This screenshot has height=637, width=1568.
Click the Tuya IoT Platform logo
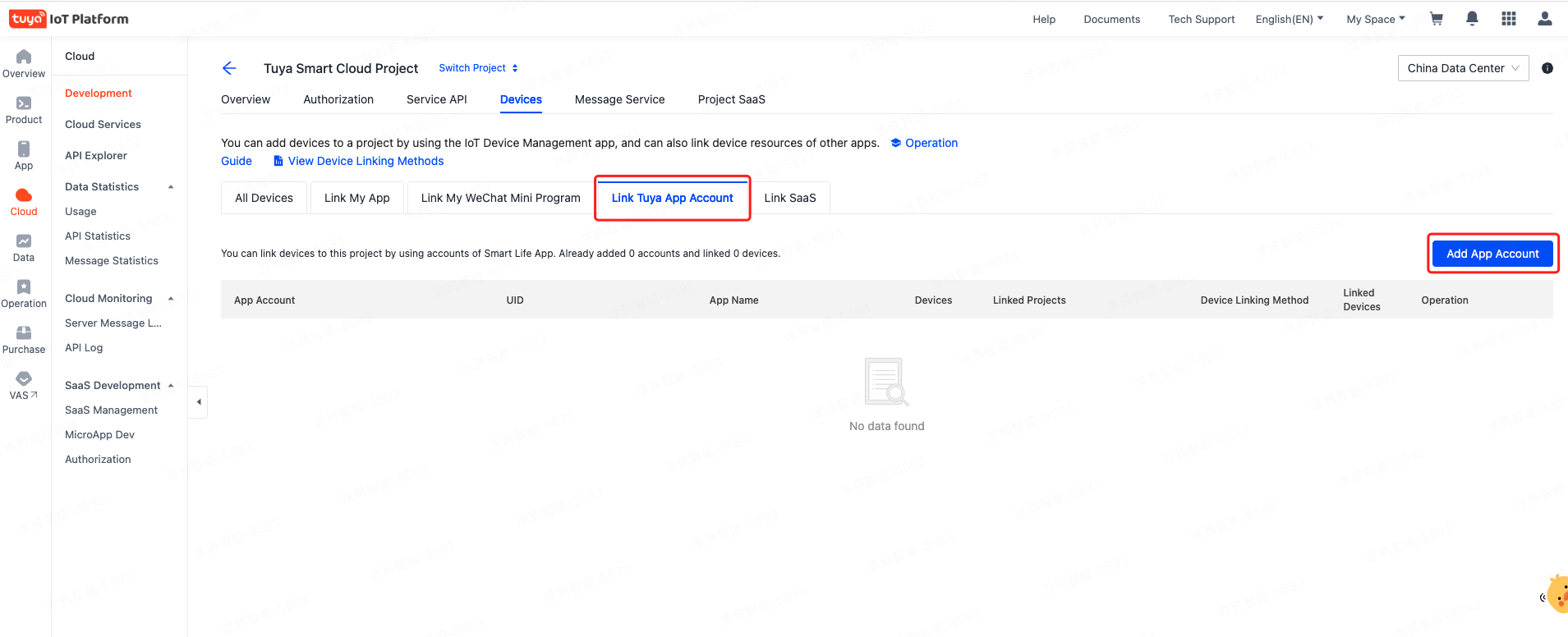coord(69,19)
